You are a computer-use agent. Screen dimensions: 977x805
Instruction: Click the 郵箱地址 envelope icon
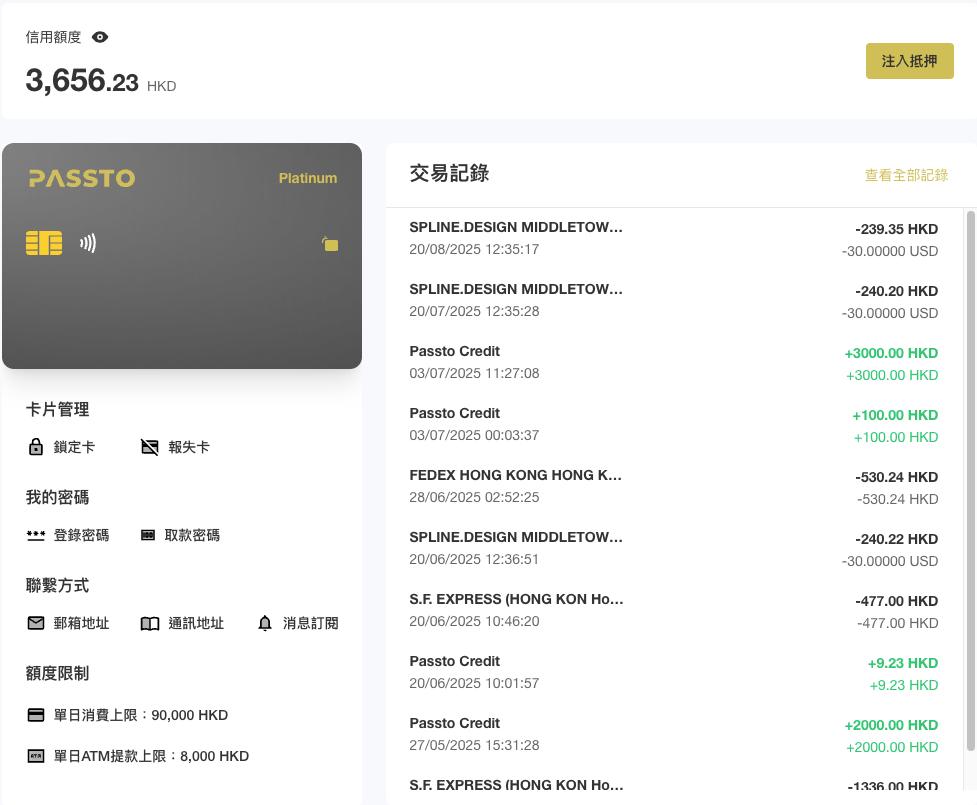point(36,623)
